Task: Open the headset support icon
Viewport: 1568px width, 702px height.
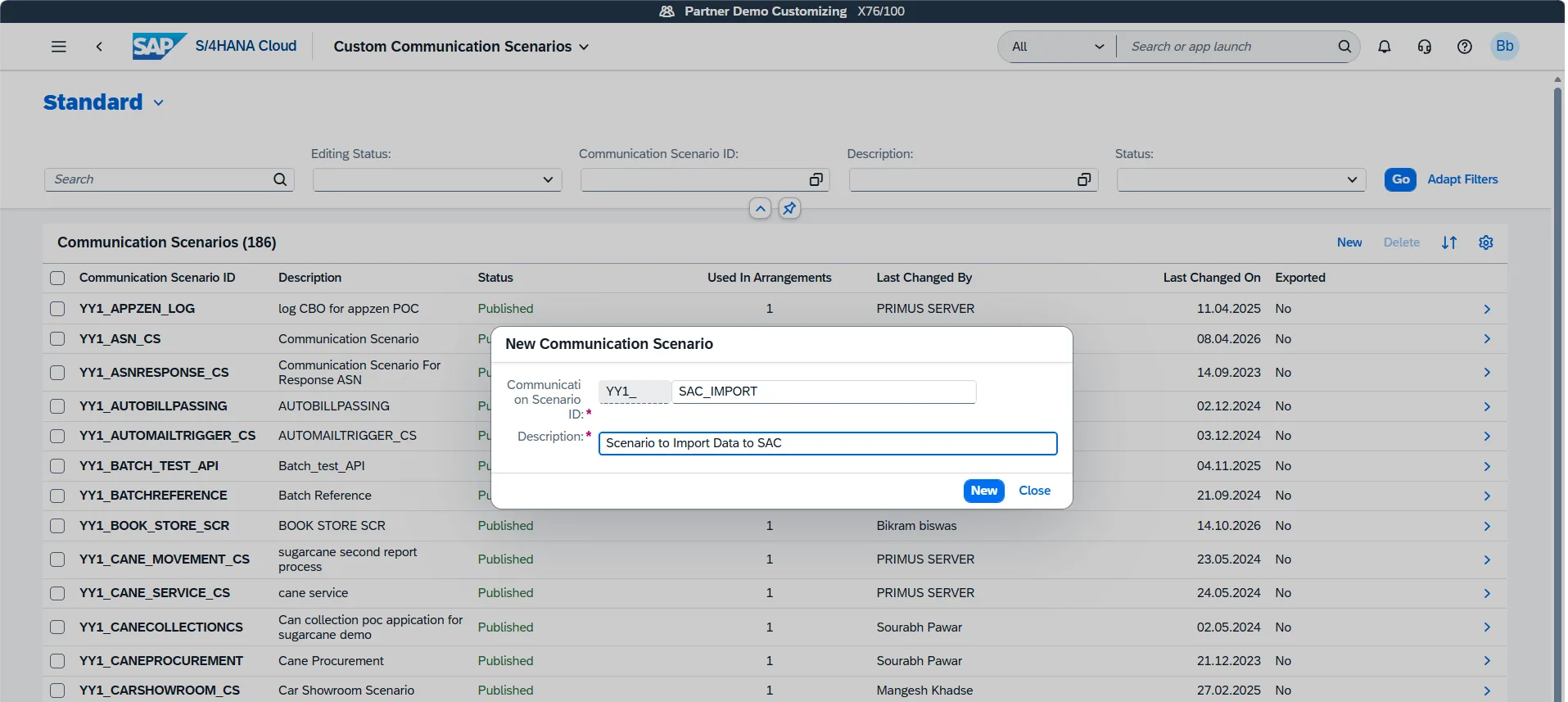Action: [x=1425, y=47]
